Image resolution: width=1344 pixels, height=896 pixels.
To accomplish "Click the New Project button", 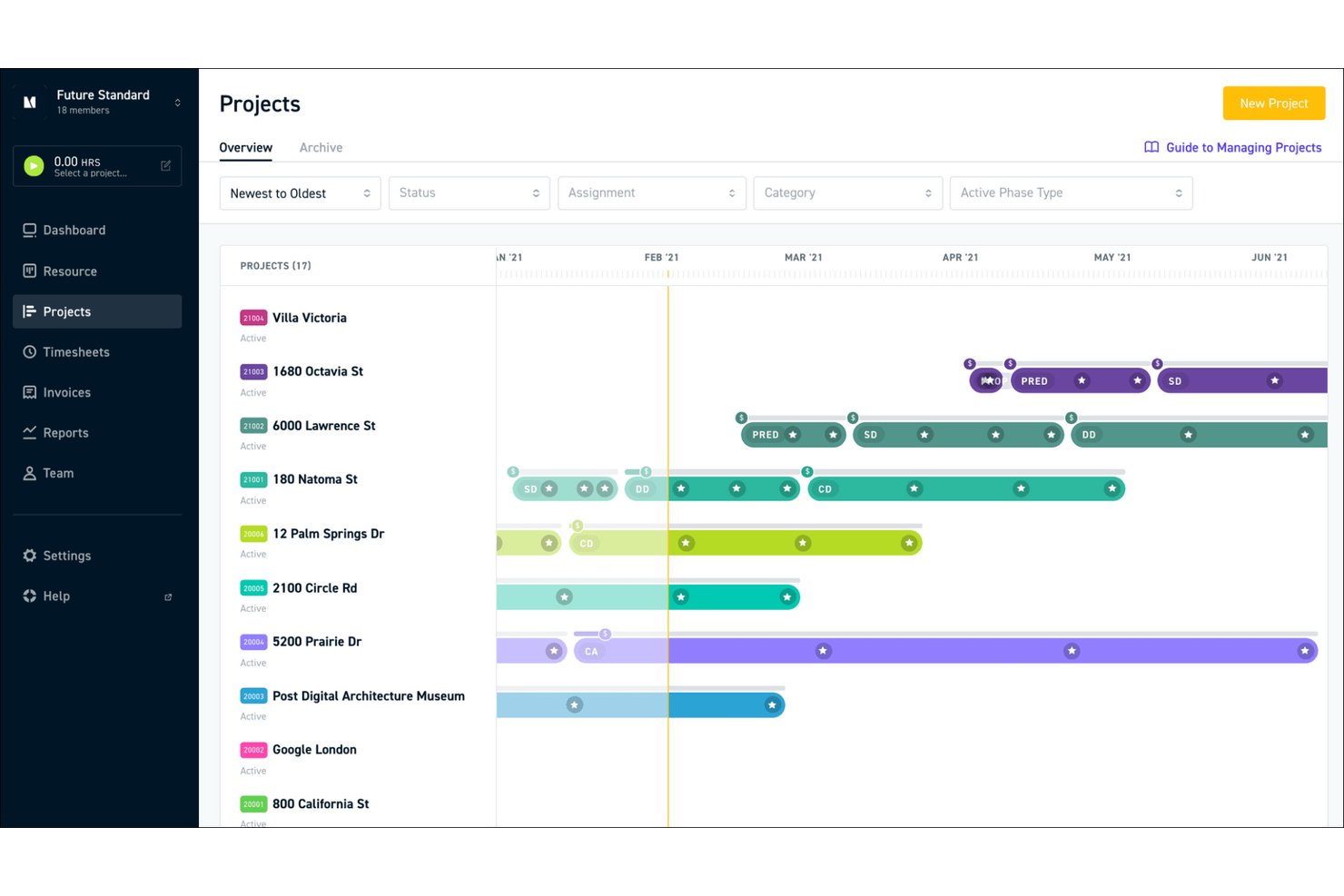I will (x=1273, y=103).
